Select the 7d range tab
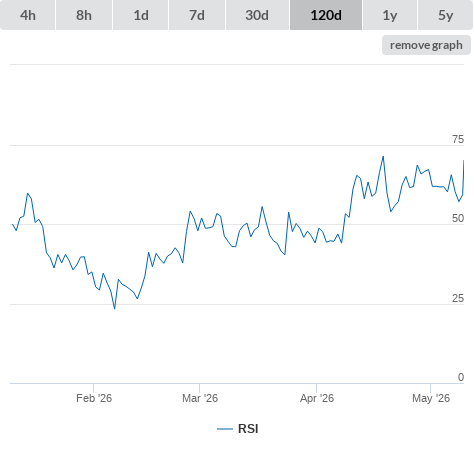The image size is (474, 455). 197,15
